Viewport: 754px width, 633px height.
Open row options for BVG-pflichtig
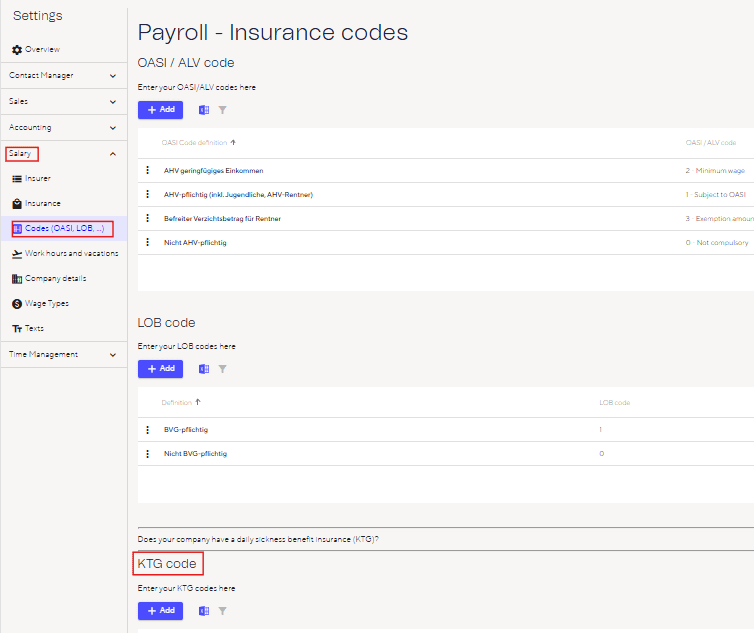click(x=148, y=430)
